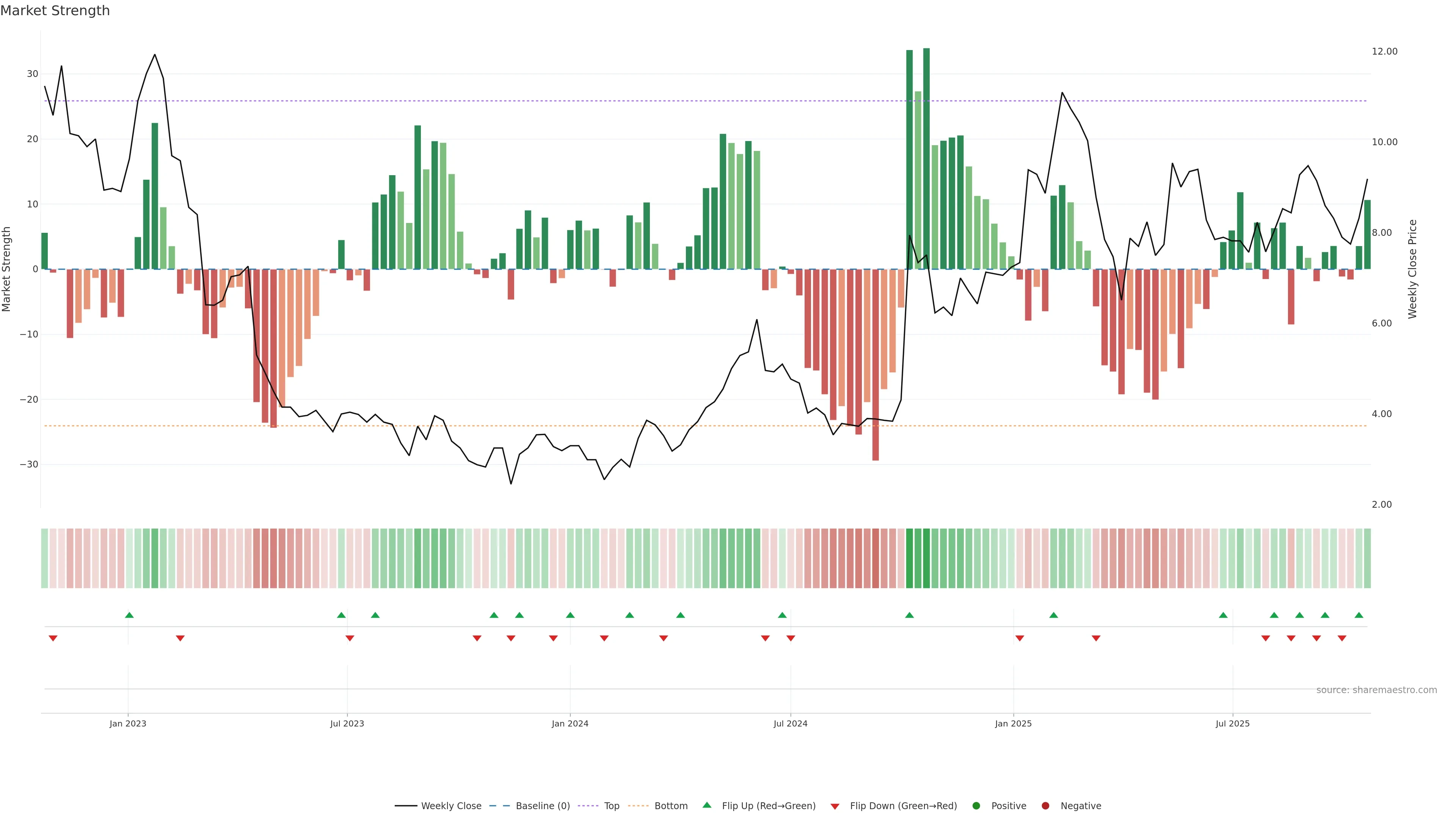1456x819 pixels.
Task: Click the last green flip-up triangle marker
Action: tap(1359, 615)
